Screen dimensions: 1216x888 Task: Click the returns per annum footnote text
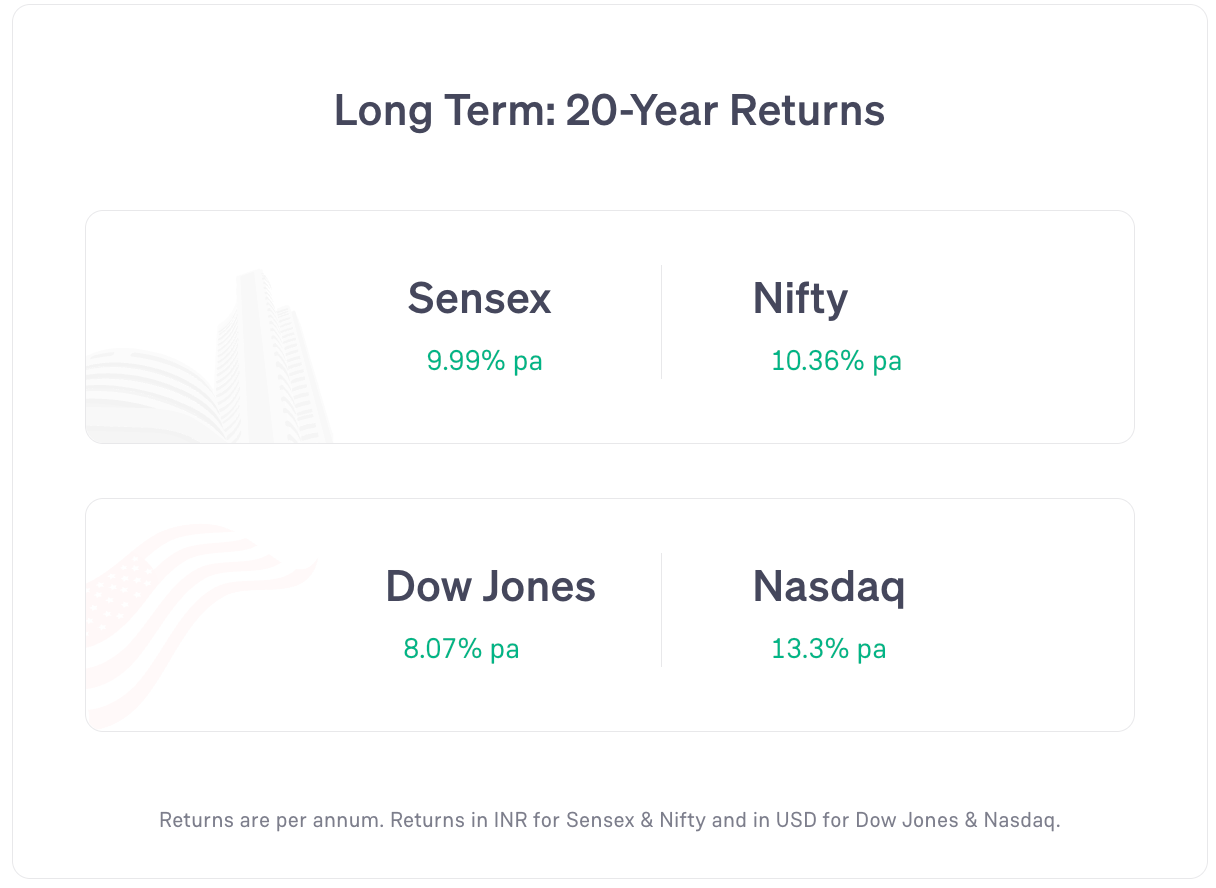tap(609, 821)
